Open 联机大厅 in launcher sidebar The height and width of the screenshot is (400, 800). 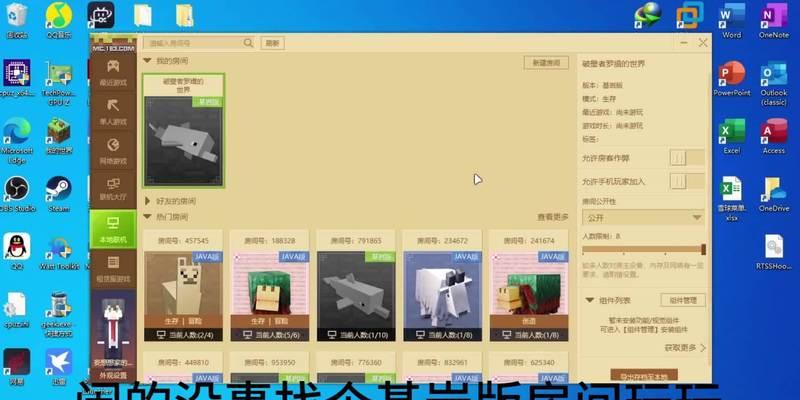(x=113, y=189)
